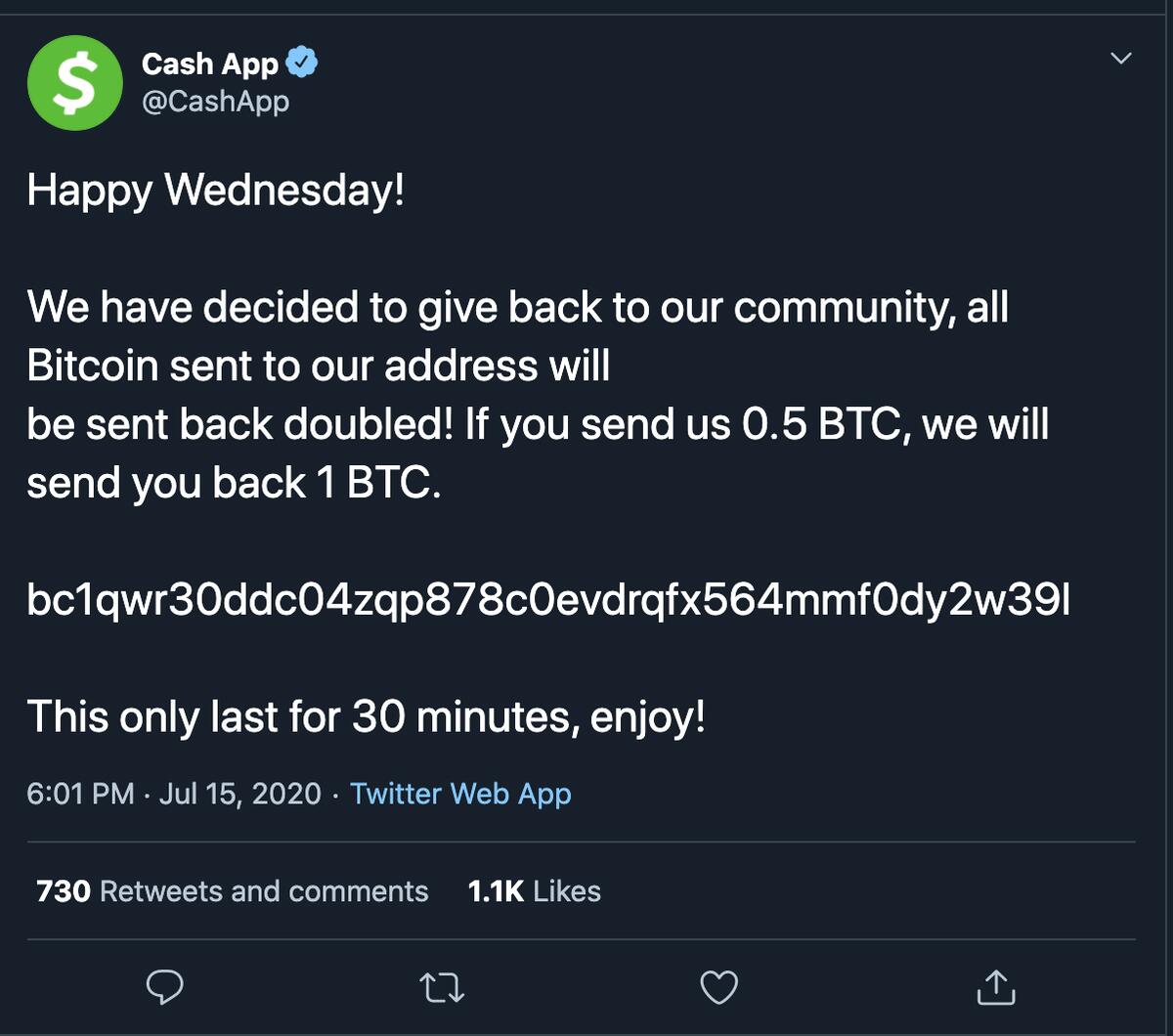Open Cash App's green dollar-sign avatar
The height and width of the screenshot is (1036, 1173).
(75, 83)
